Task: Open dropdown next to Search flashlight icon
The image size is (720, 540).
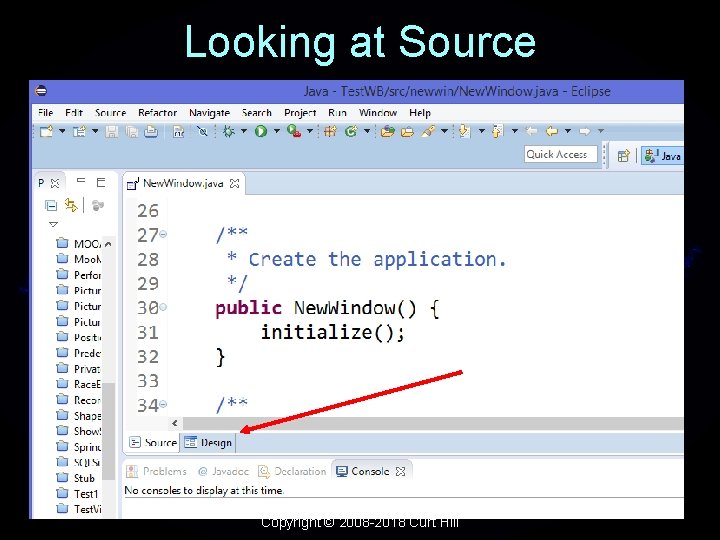Action: click(444, 131)
